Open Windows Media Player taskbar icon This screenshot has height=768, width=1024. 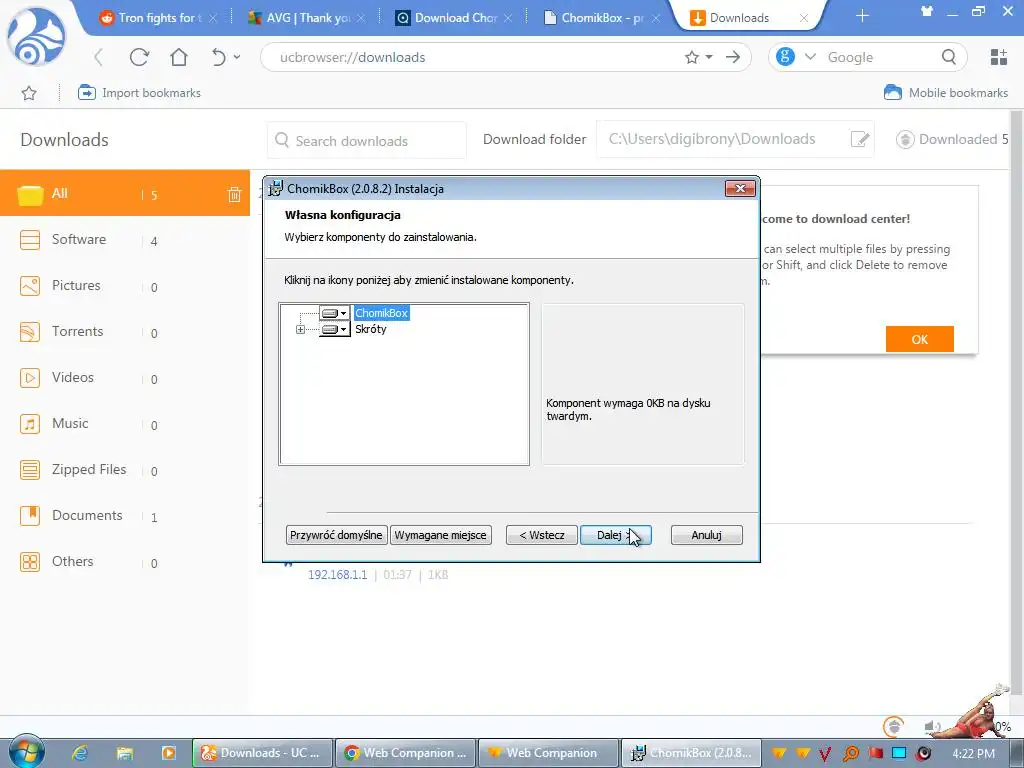point(168,753)
